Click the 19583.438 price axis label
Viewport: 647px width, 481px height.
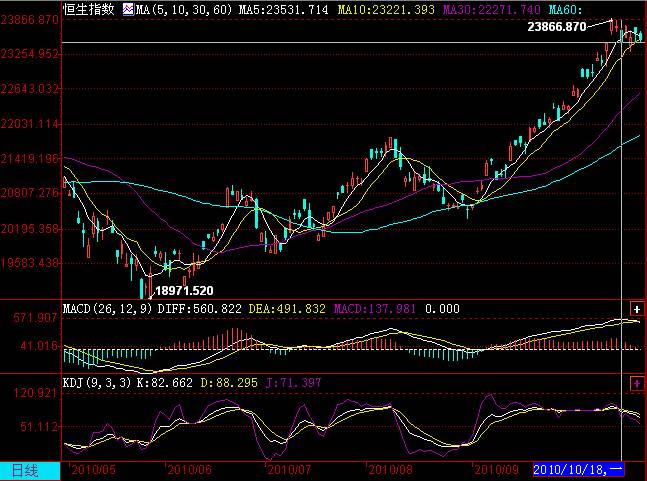click(30, 263)
